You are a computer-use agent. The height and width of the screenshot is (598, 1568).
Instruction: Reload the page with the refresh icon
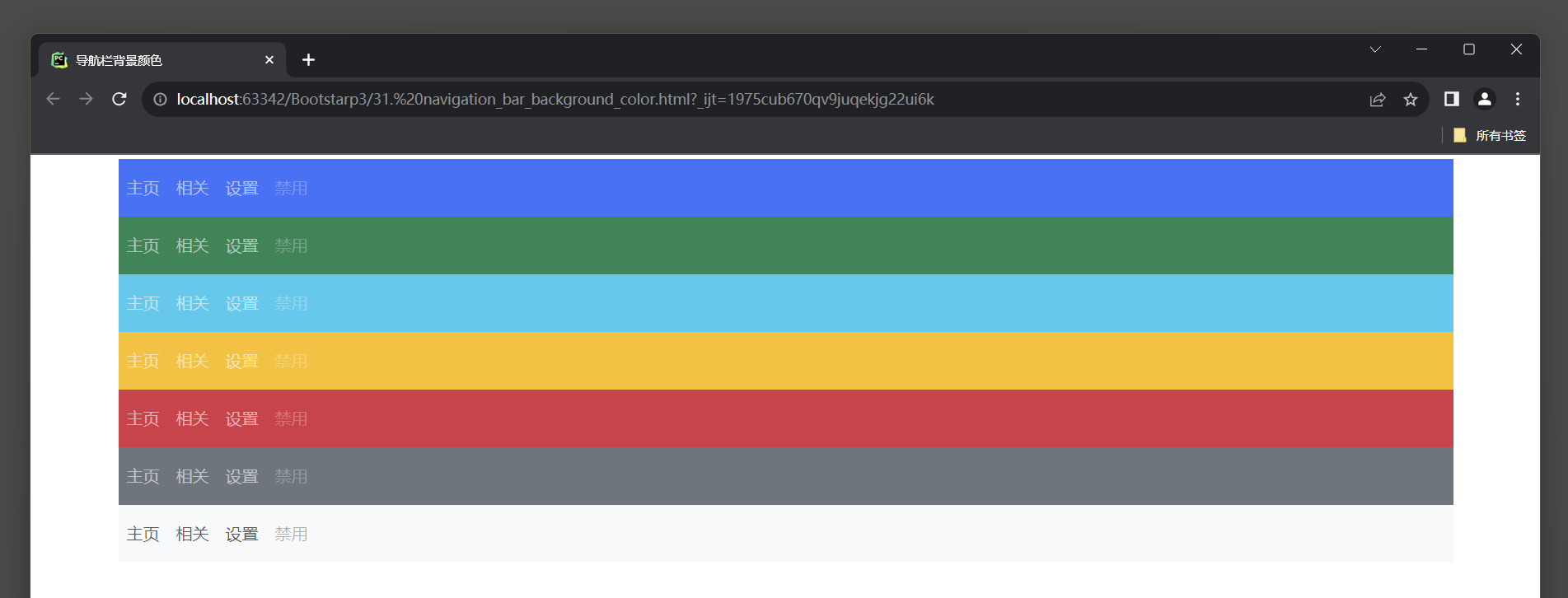119,99
